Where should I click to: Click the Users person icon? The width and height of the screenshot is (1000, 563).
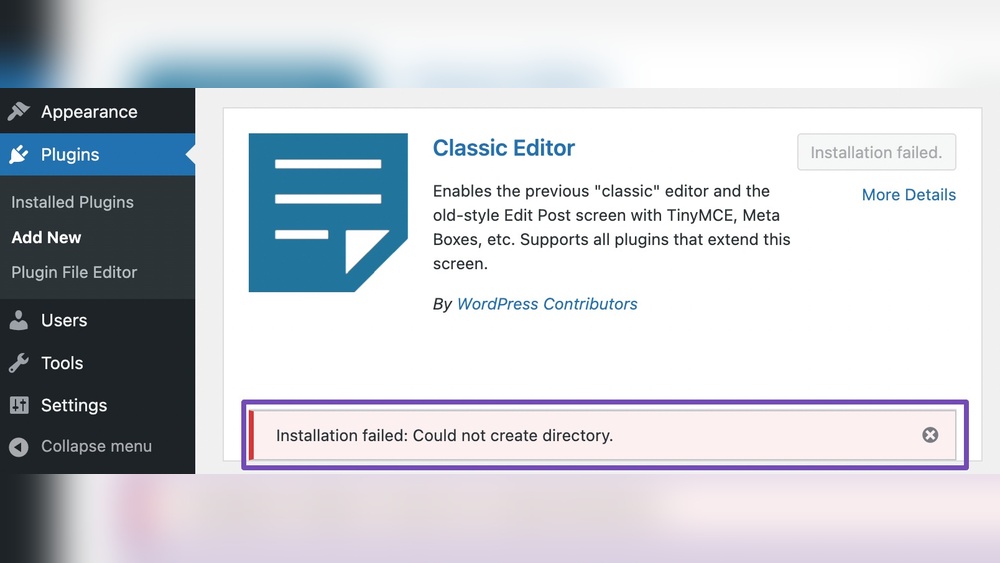19,320
